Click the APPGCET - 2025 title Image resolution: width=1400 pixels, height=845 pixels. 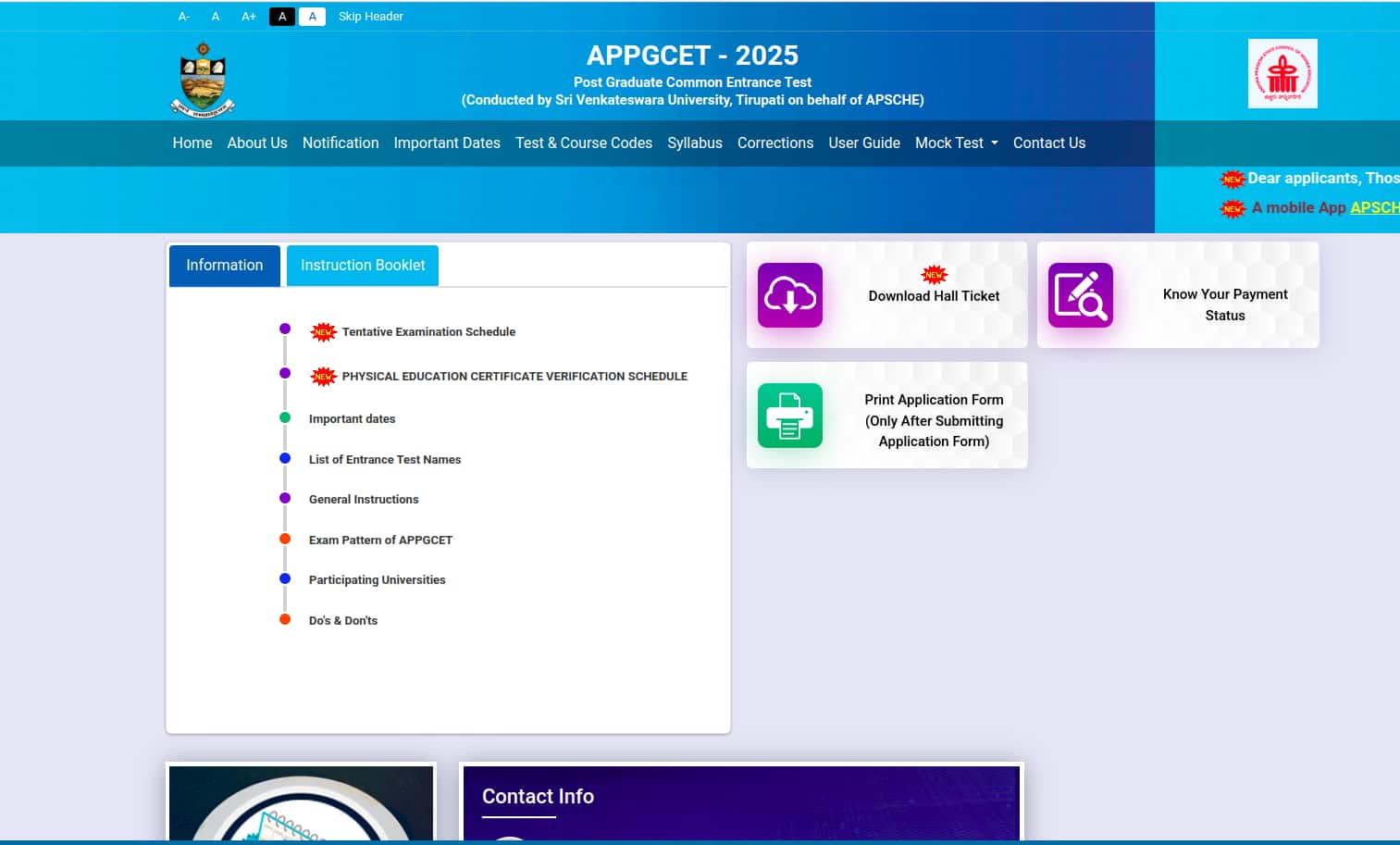click(692, 56)
